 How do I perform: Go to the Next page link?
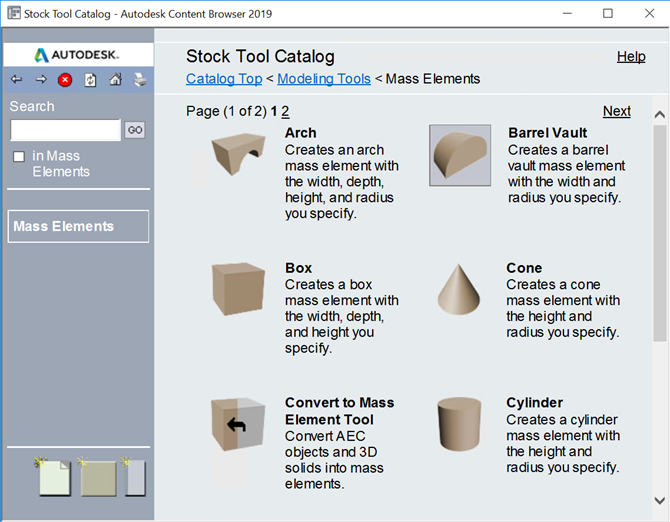[x=617, y=111]
